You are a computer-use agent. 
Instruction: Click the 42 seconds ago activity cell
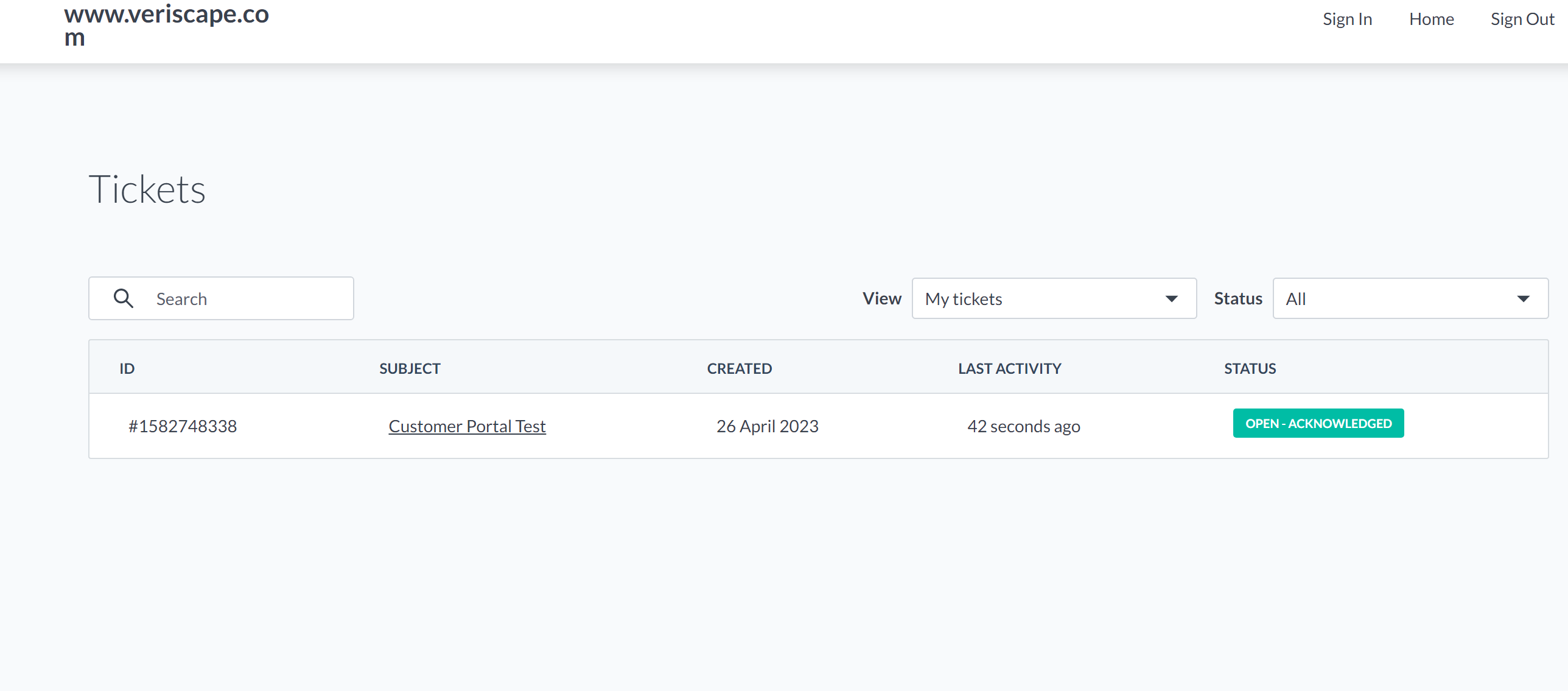coord(1023,426)
